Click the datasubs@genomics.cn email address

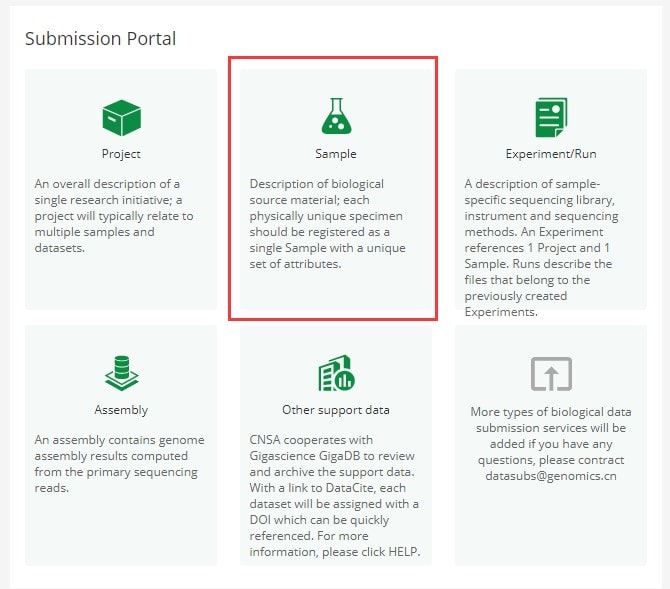coord(551,476)
